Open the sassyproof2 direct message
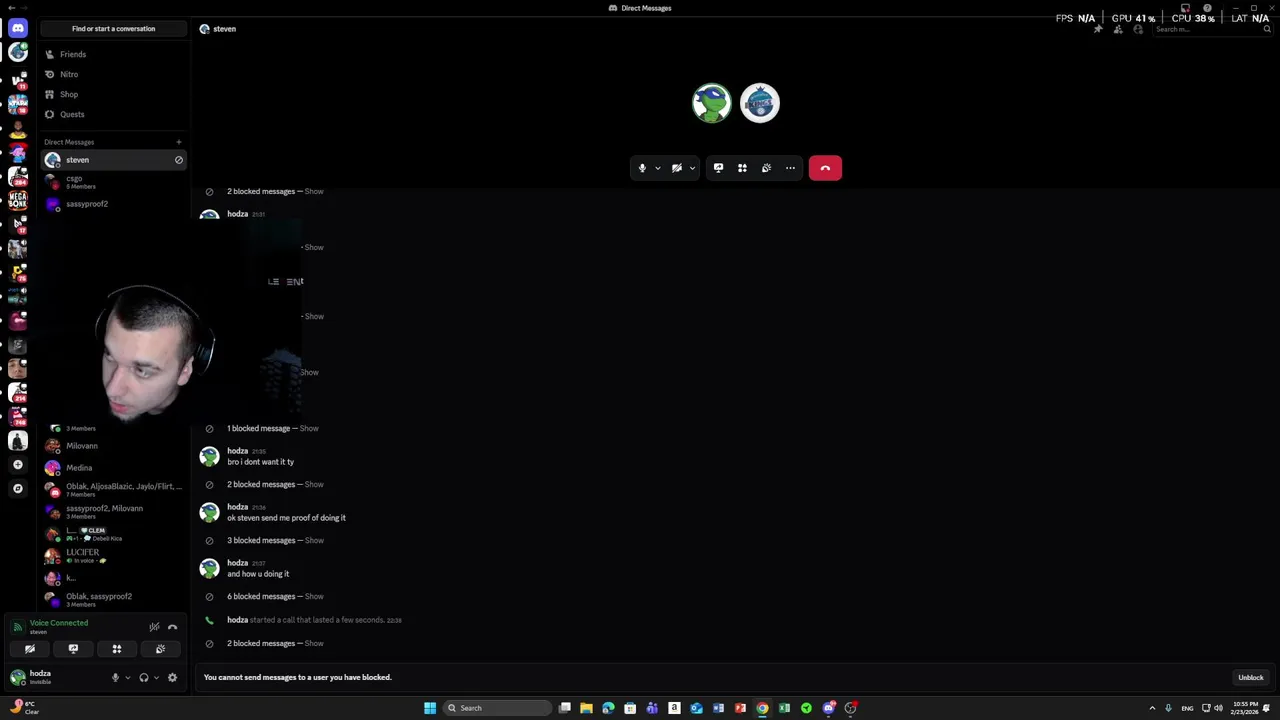The image size is (1280, 720). pos(113,204)
